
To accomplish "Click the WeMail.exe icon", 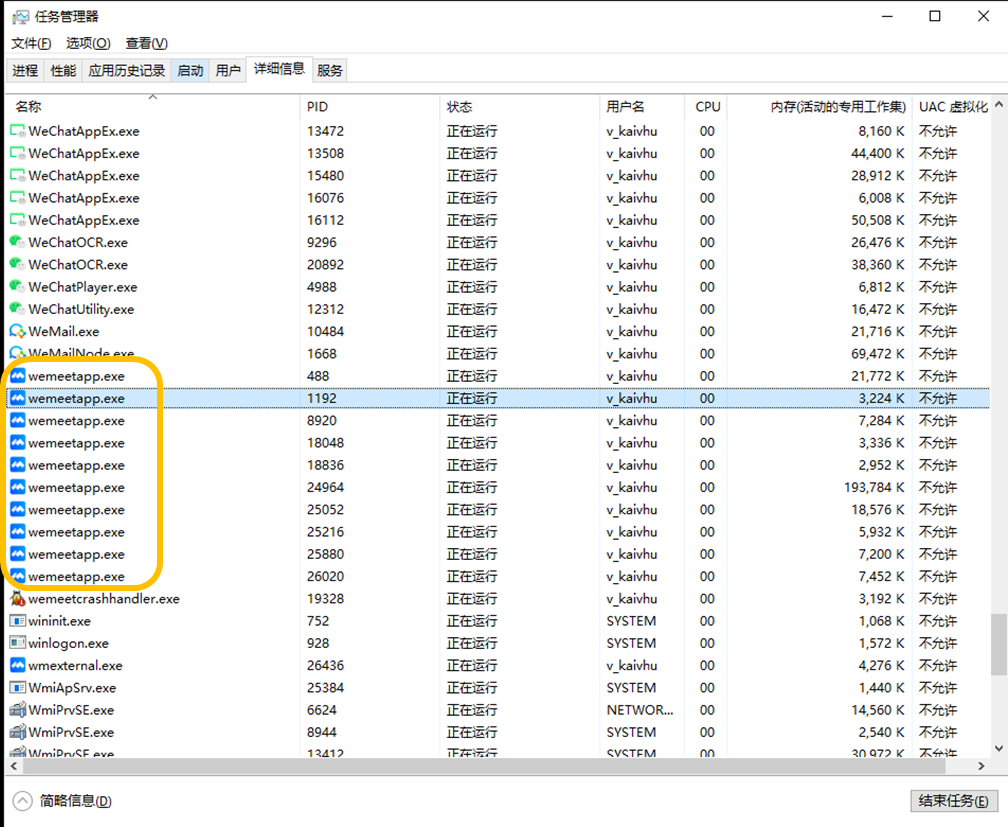I will tap(17, 331).
